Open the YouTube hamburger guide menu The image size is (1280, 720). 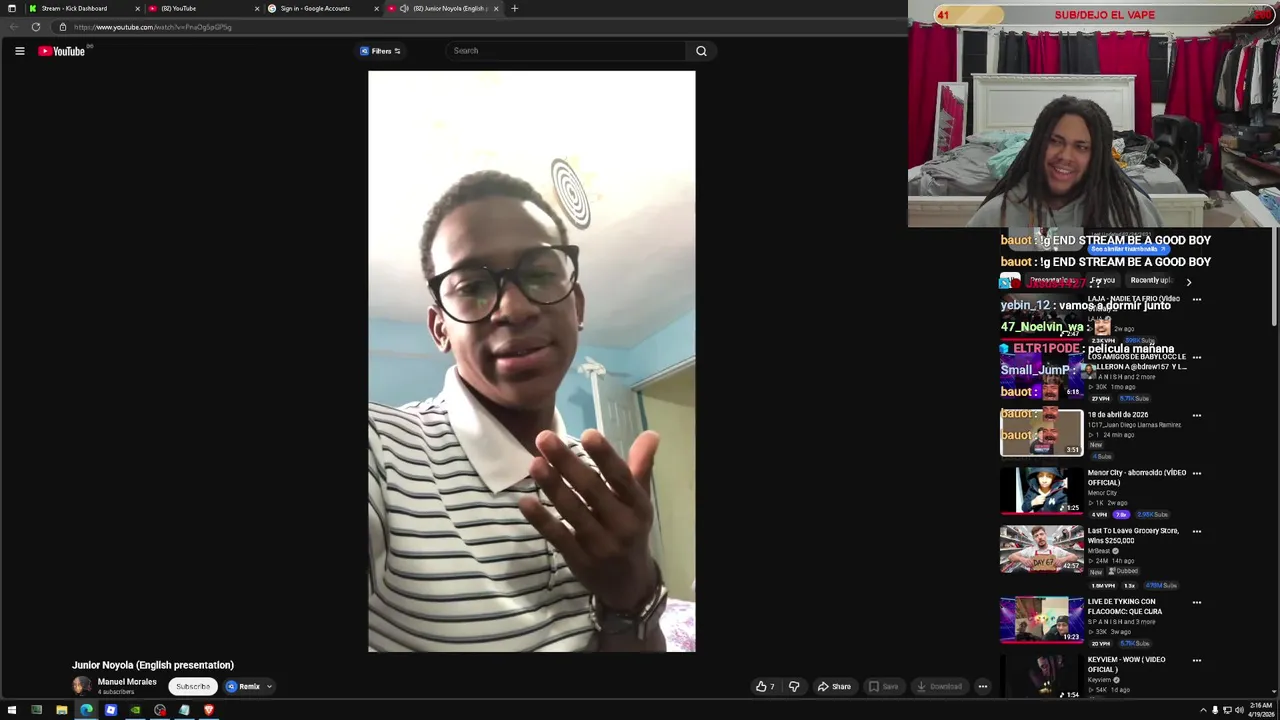pos(19,51)
